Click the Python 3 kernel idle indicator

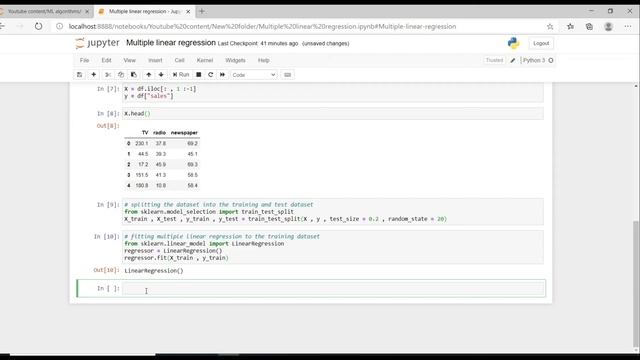(x=551, y=60)
